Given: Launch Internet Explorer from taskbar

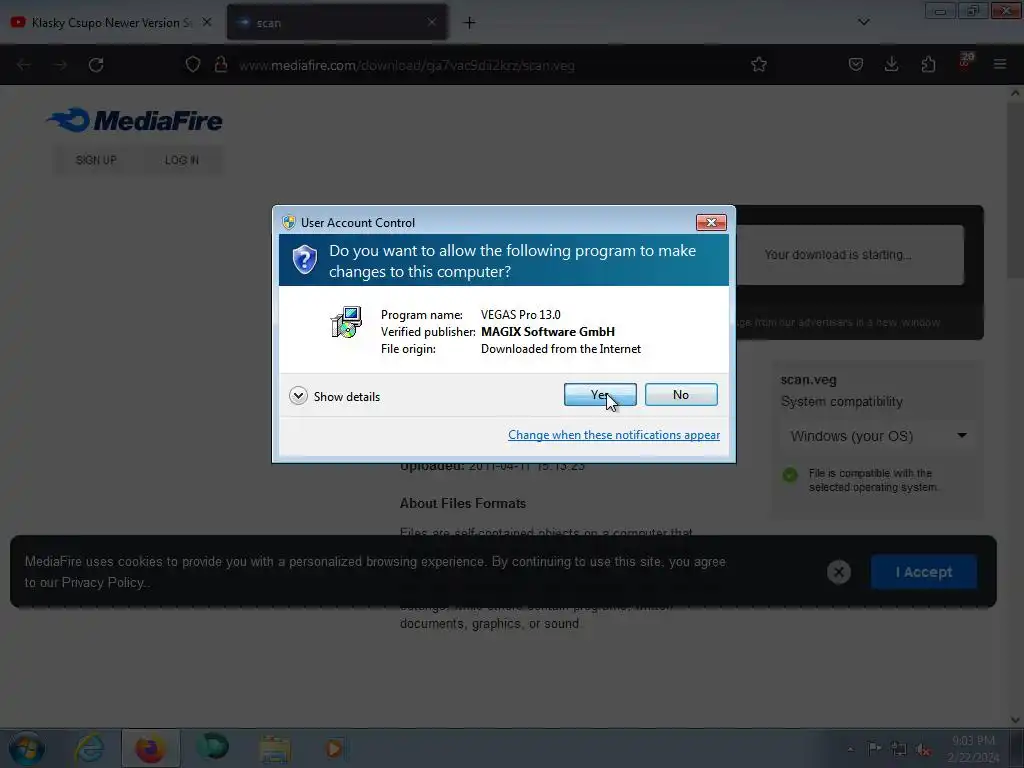Looking at the screenshot, I should click(x=90, y=748).
